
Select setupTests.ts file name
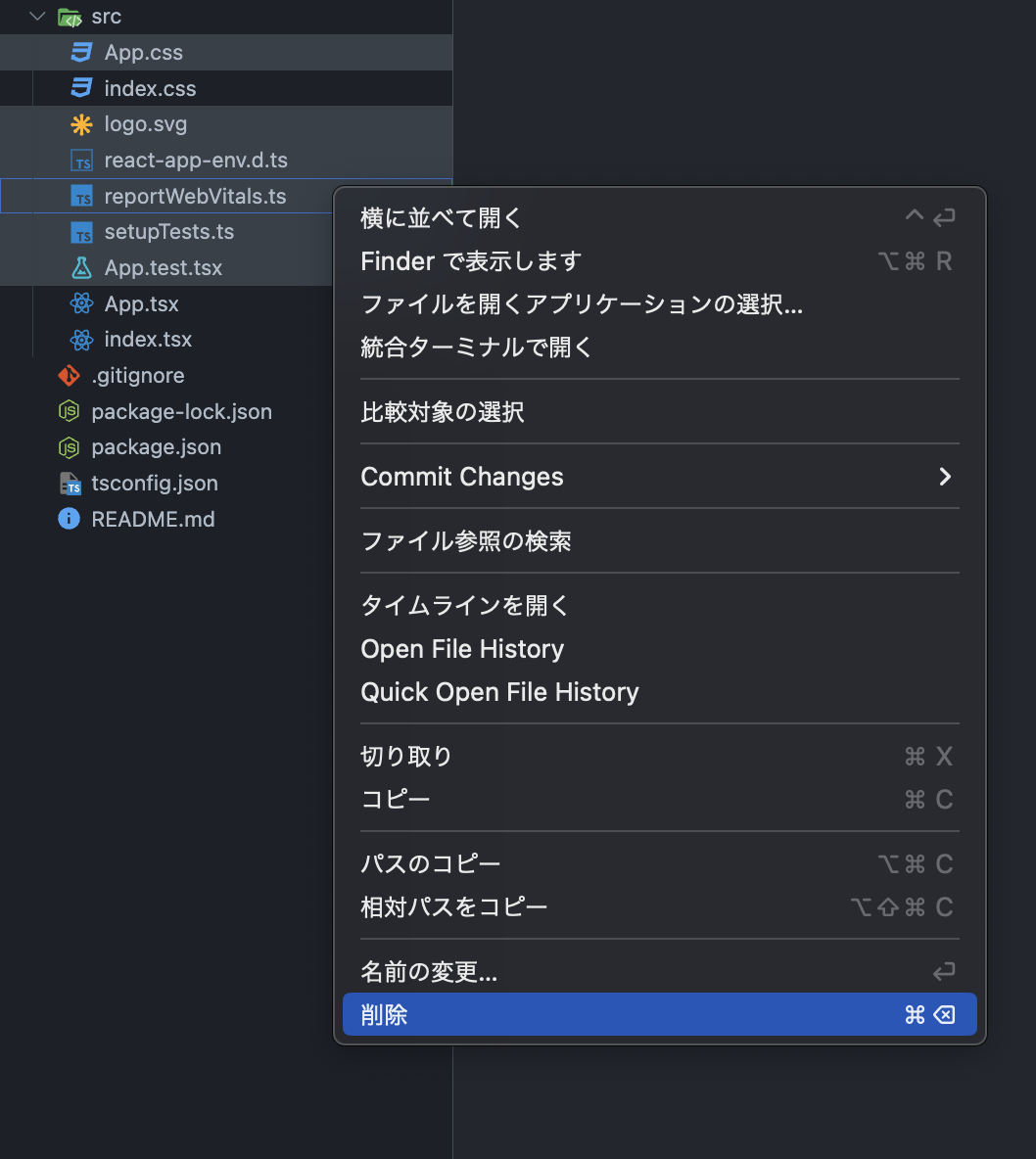pyautogui.click(x=169, y=232)
